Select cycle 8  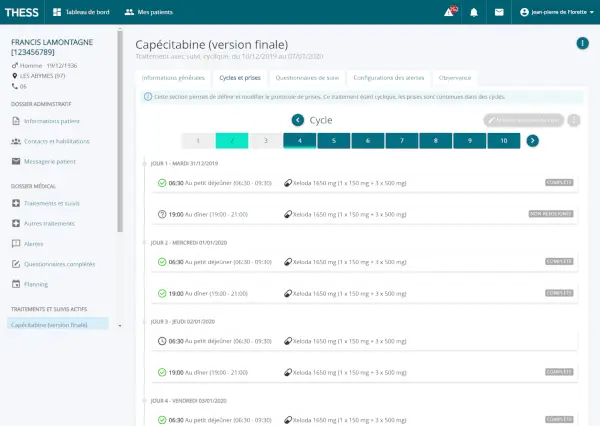pos(435,141)
